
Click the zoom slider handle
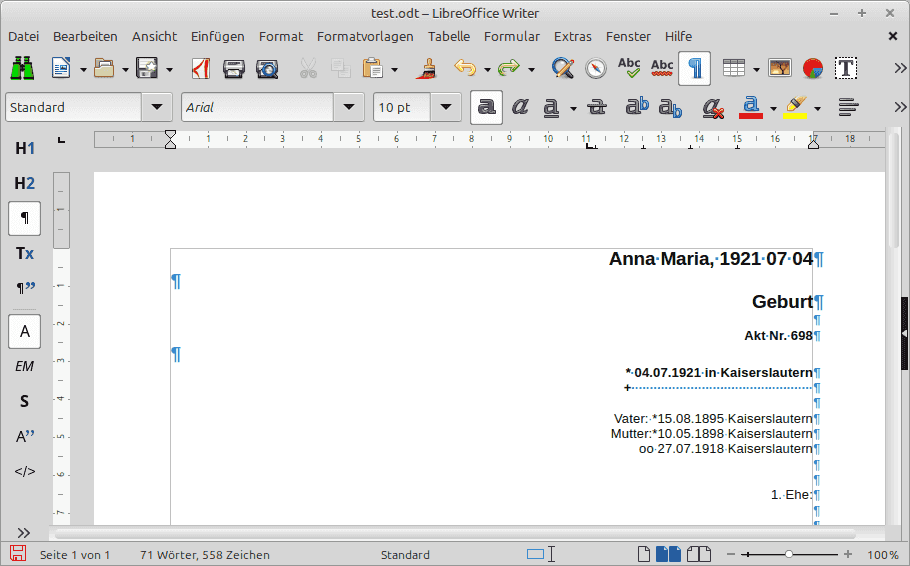pos(789,554)
